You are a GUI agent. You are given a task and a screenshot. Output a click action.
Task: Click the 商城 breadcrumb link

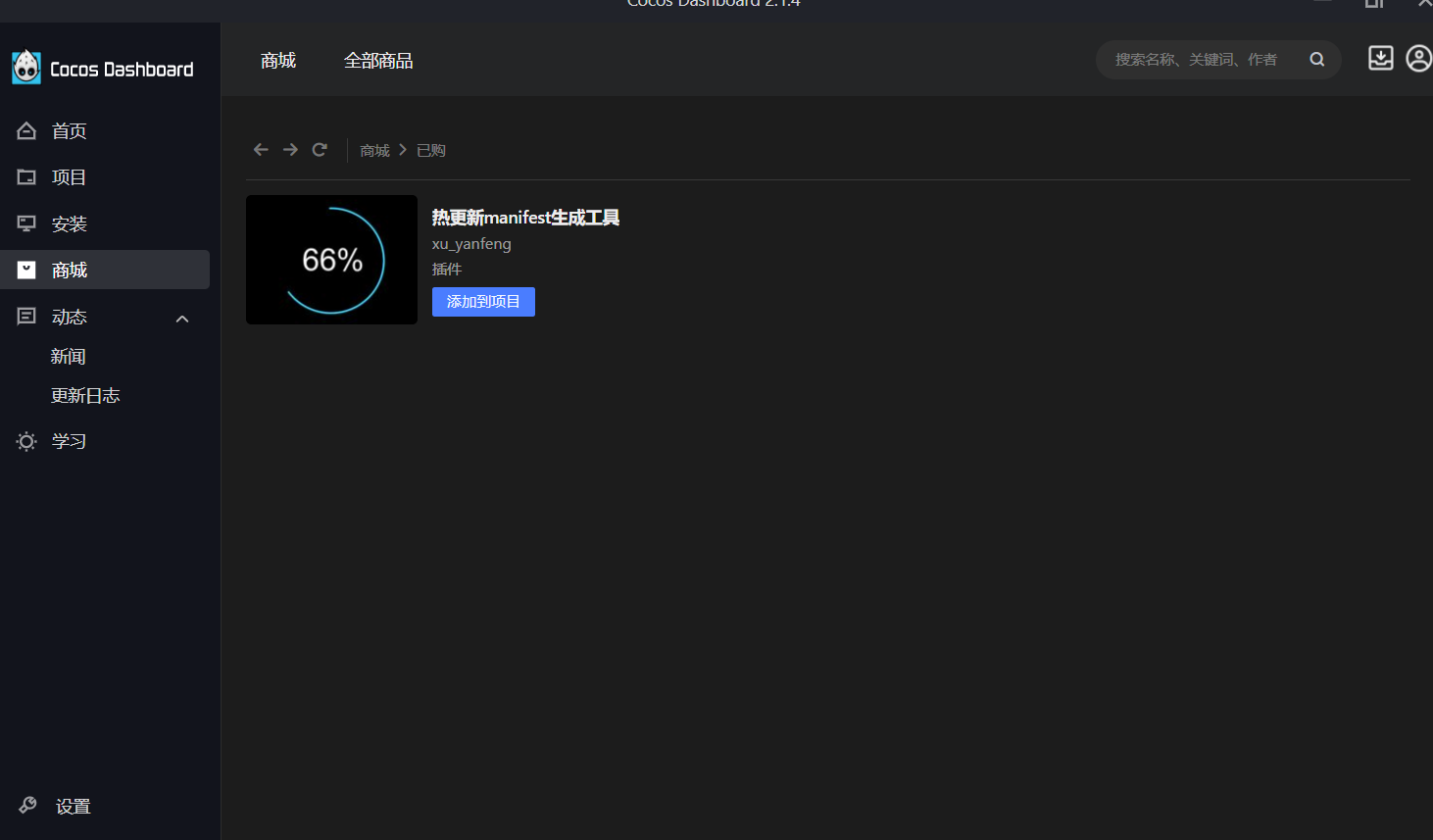[375, 151]
